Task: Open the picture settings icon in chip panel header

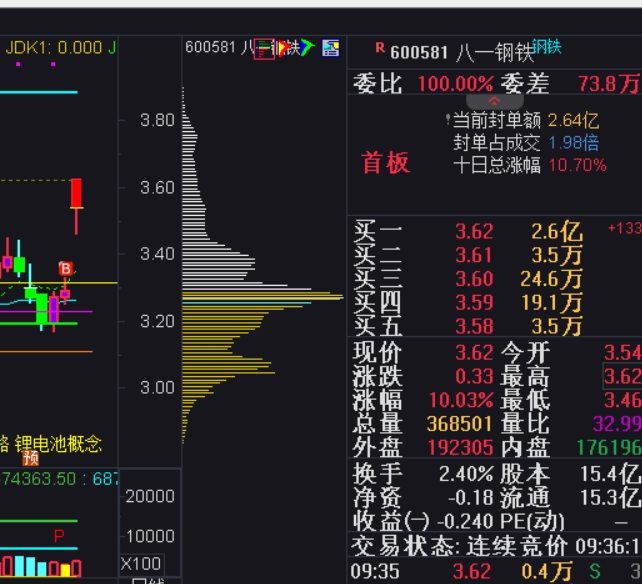Action: (330, 48)
